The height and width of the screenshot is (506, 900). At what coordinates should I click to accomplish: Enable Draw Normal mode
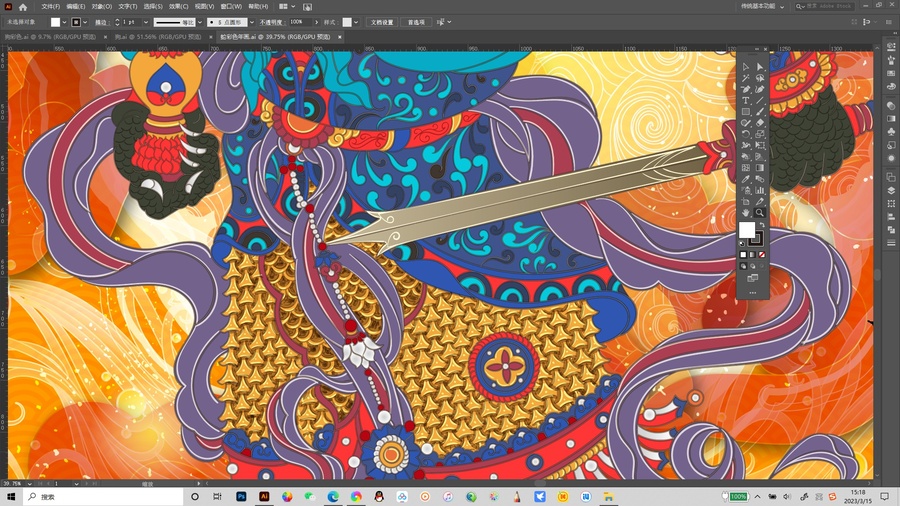(x=743, y=266)
